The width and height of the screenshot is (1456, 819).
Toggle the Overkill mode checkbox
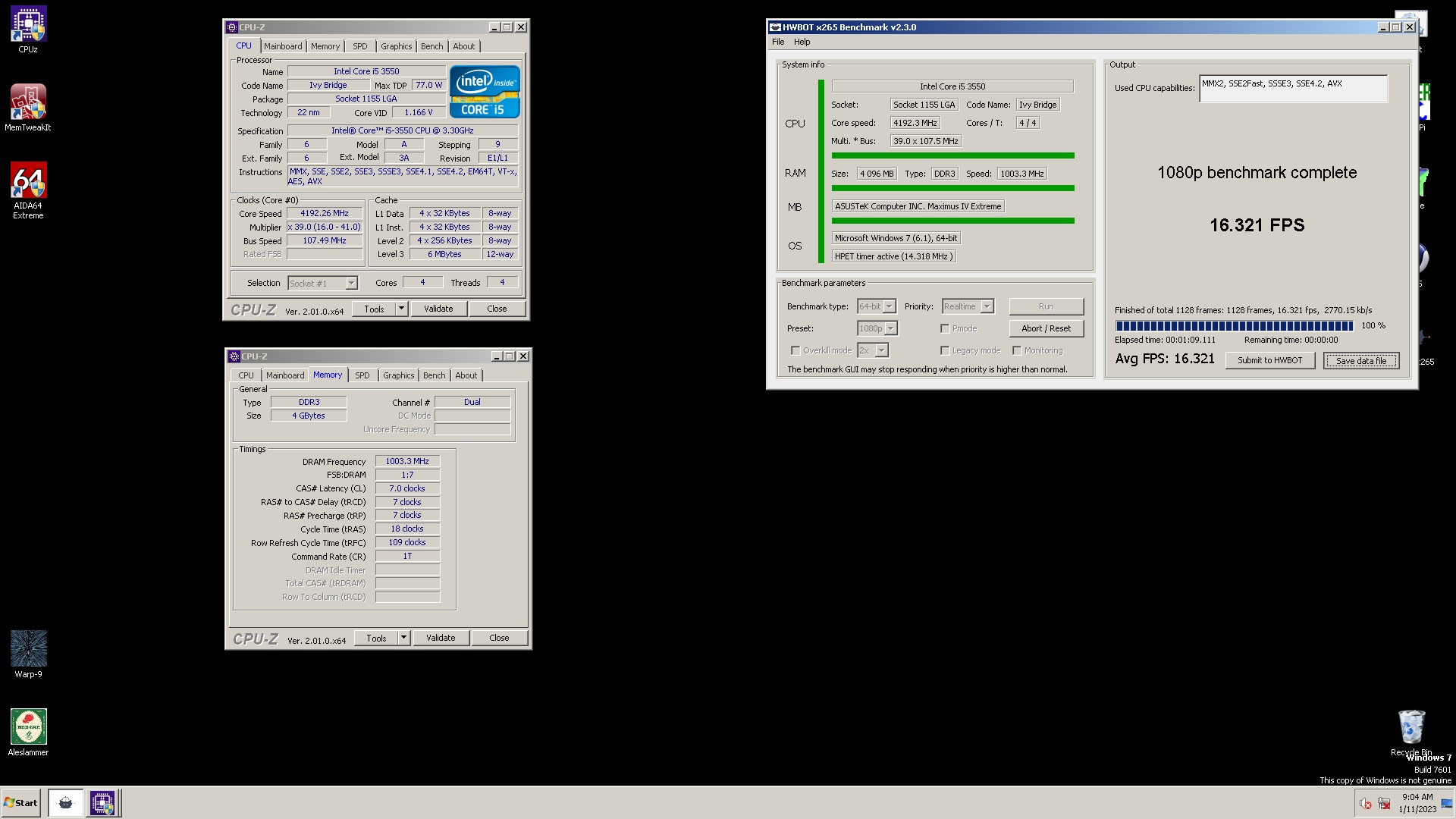[795, 350]
